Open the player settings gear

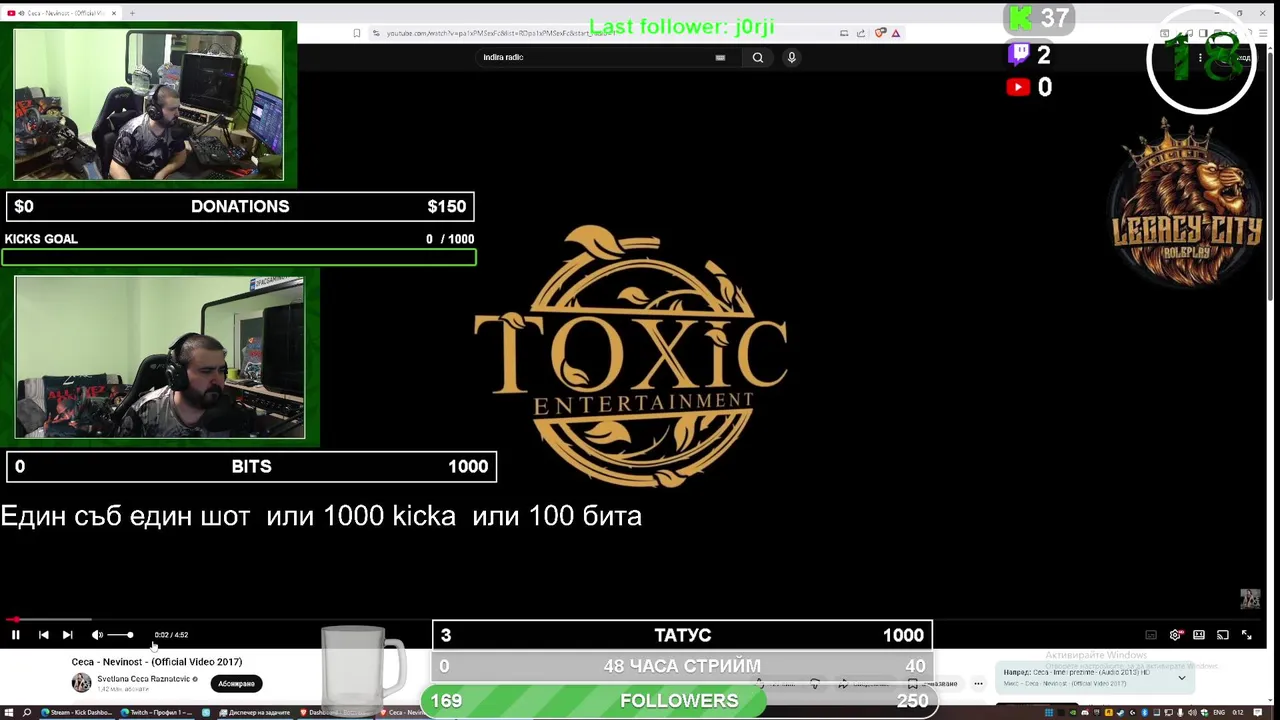[1176, 635]
